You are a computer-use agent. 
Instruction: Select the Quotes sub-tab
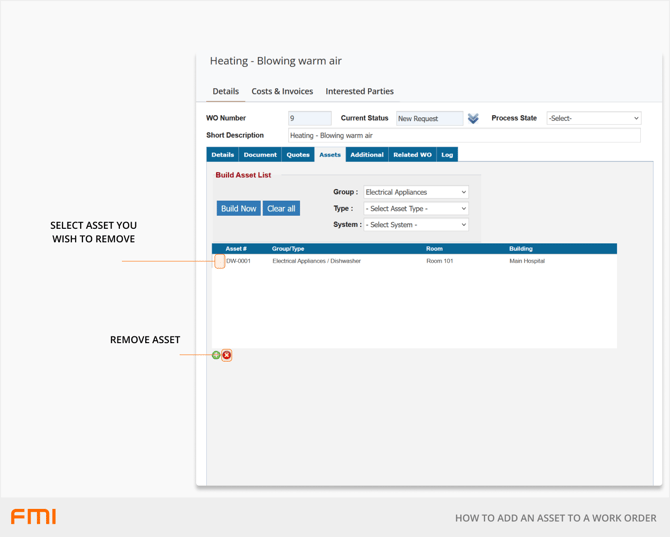pos(298,155)
